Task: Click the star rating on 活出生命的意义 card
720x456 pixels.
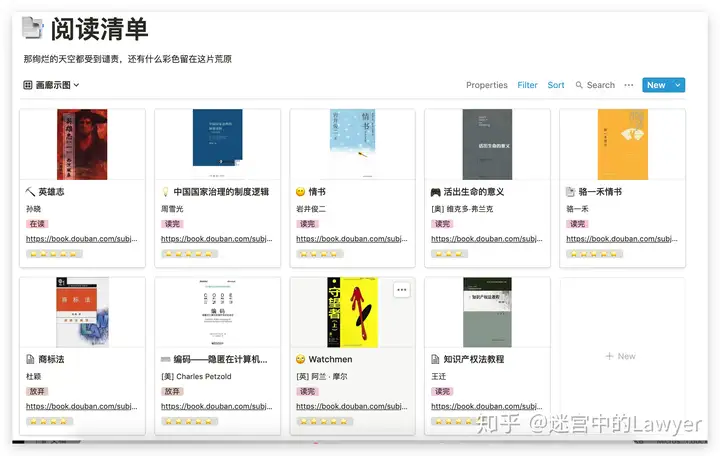Action: [x=449, y=253]
